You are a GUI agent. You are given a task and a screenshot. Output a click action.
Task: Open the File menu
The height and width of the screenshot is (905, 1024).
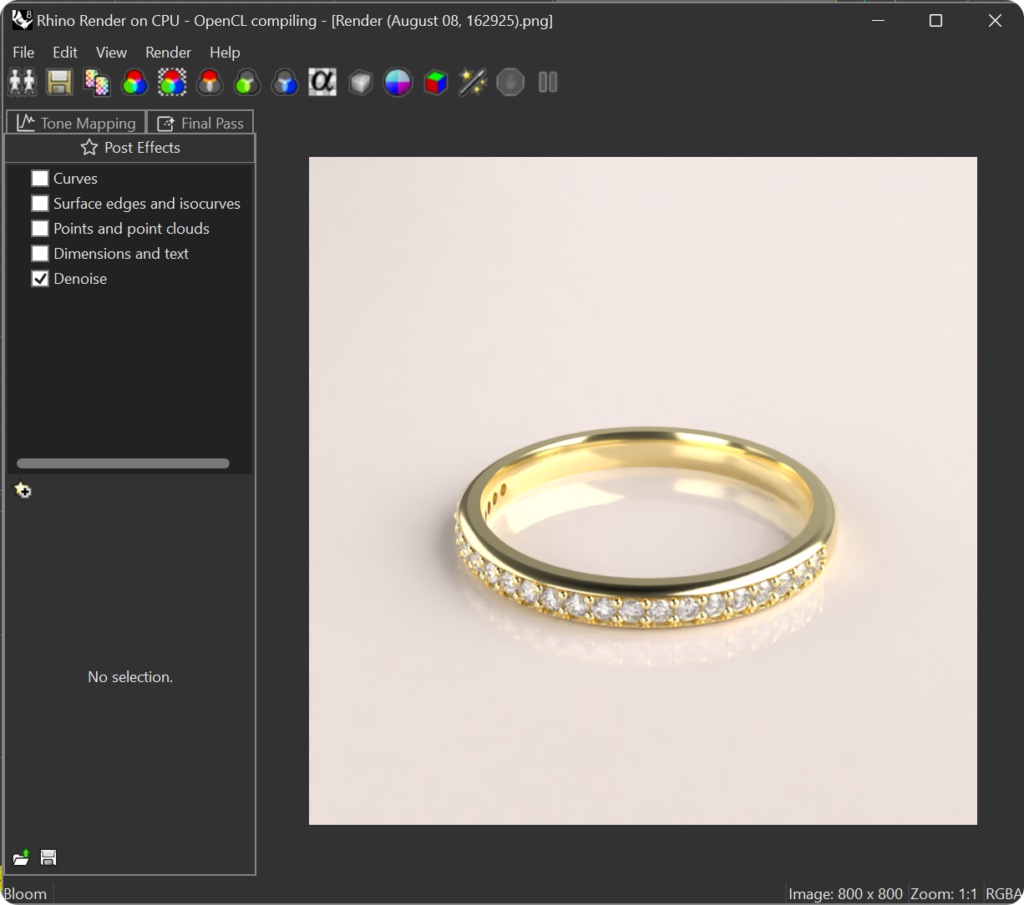coord(23,52)
